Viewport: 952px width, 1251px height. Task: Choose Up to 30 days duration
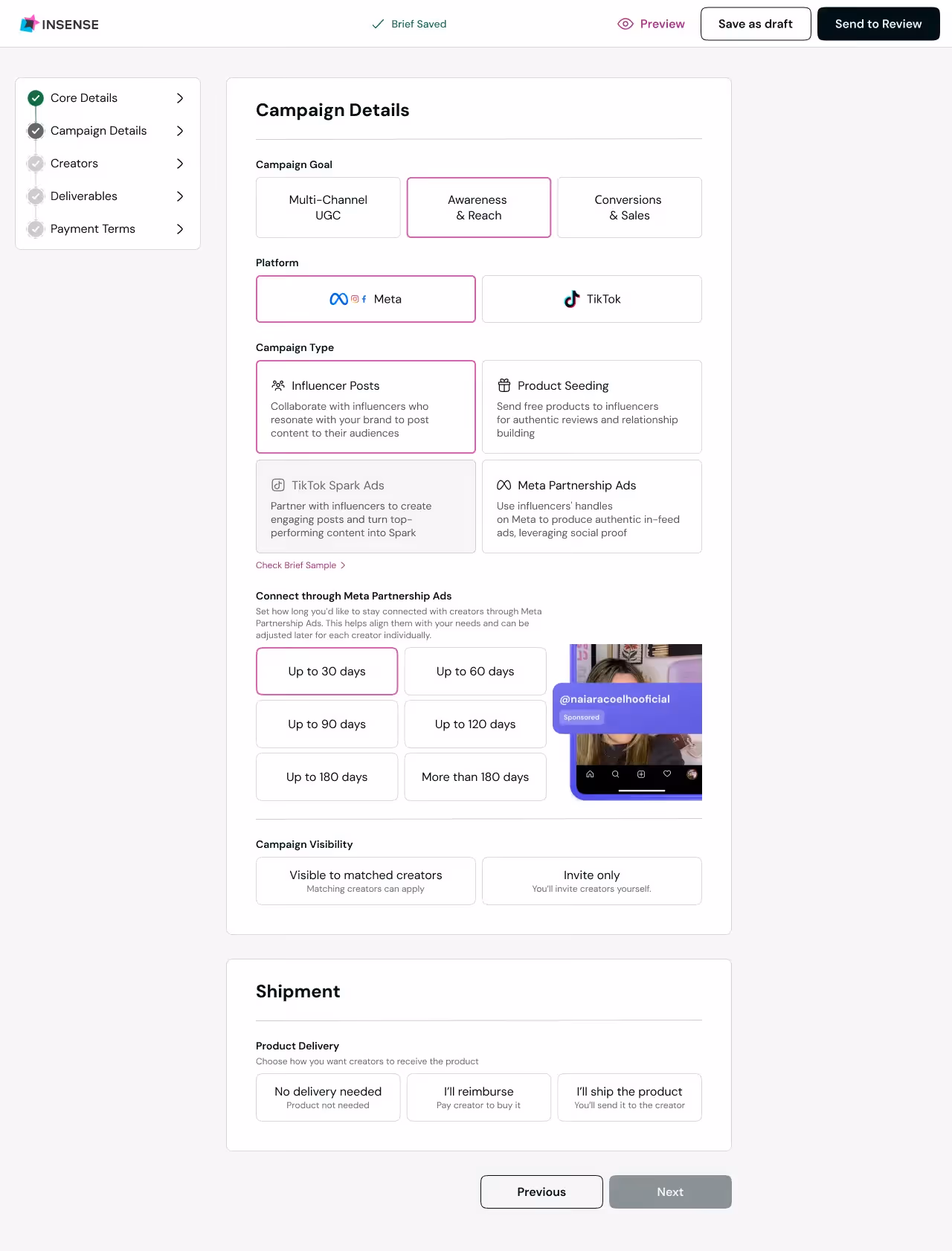pyautogui.click(x=327, y=672)
